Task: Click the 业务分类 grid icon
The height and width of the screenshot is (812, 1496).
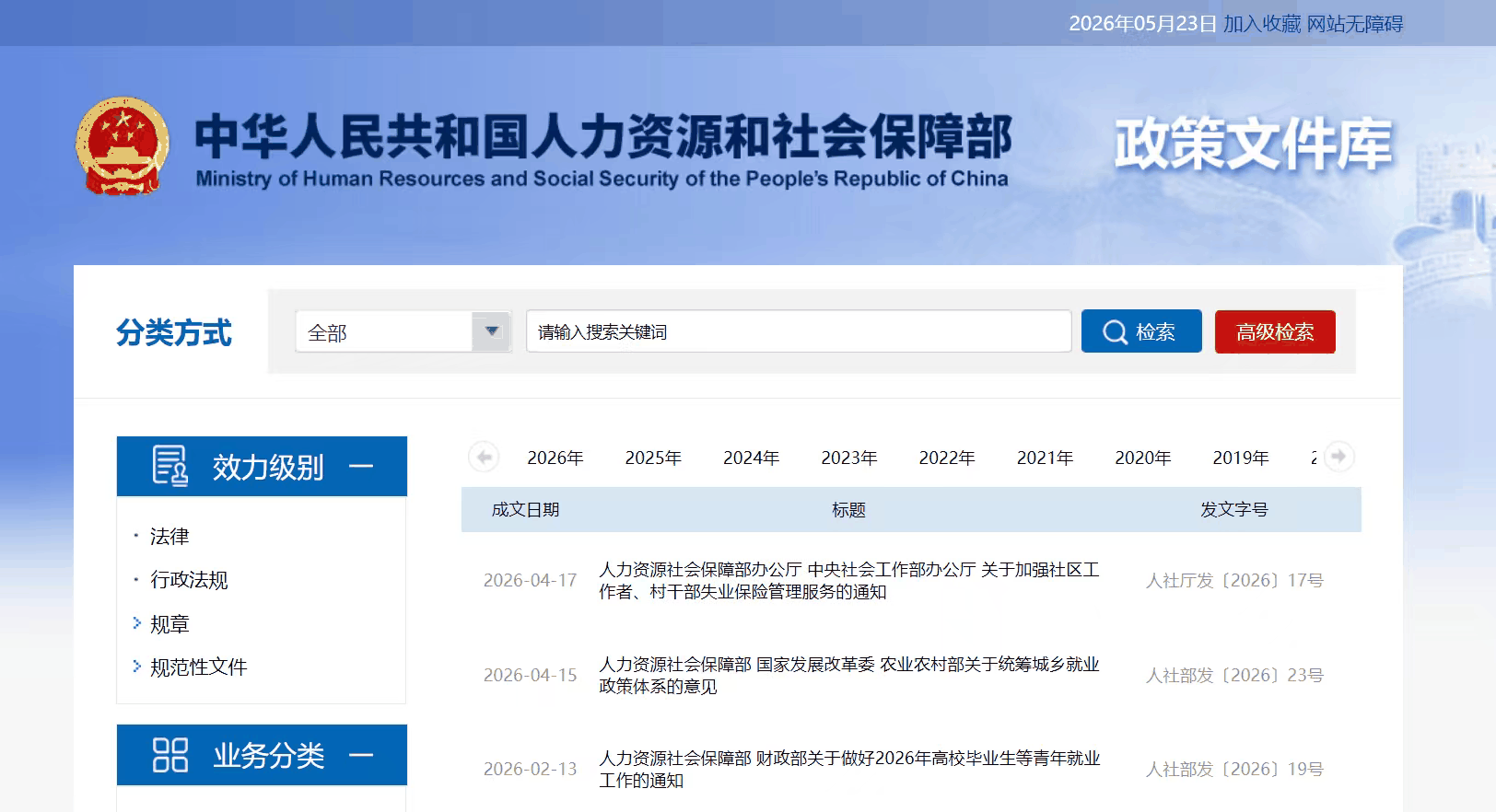Action: coord(169,755)
